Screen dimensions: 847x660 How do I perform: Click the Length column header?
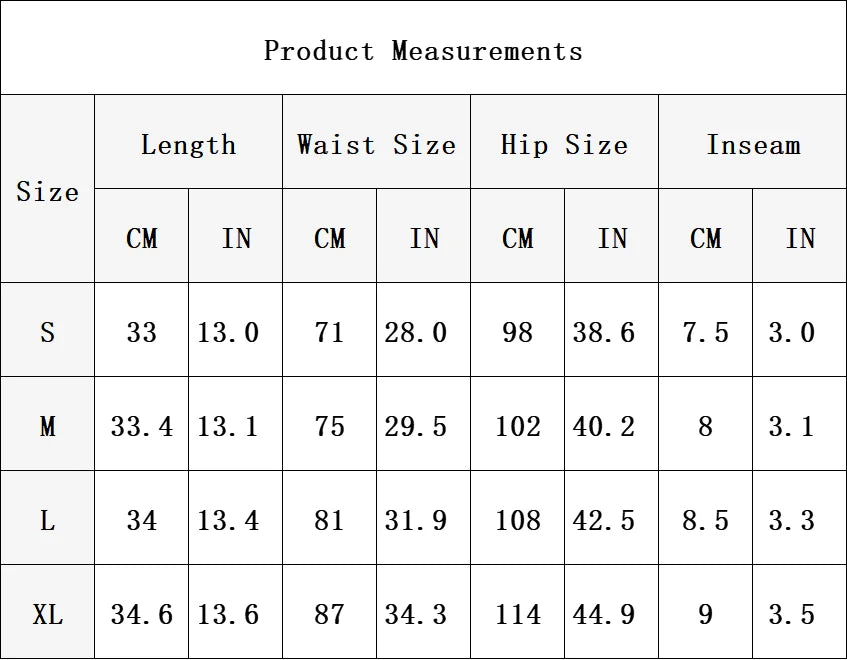[188, 144]
